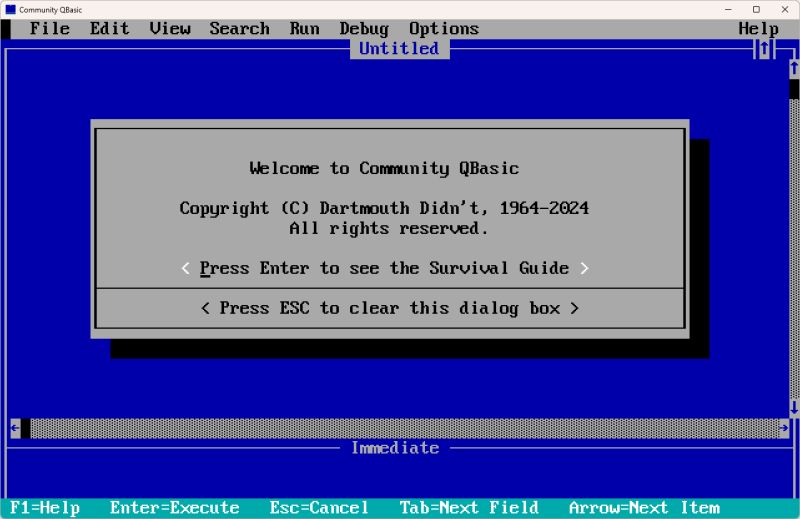The width and height of the screenshot is (800, 519).
Task: Click Arrow=Next Item in status bar
Action: pyautogui.click(x=644, y=508)
